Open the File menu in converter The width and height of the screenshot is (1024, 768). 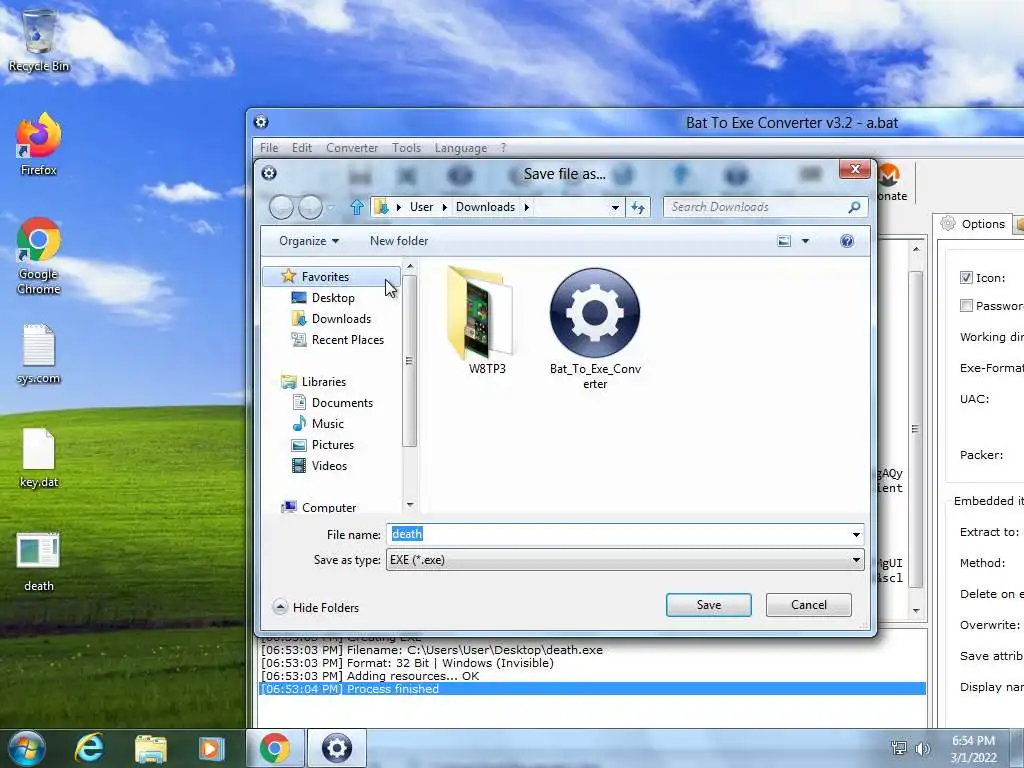pos(268,148)
